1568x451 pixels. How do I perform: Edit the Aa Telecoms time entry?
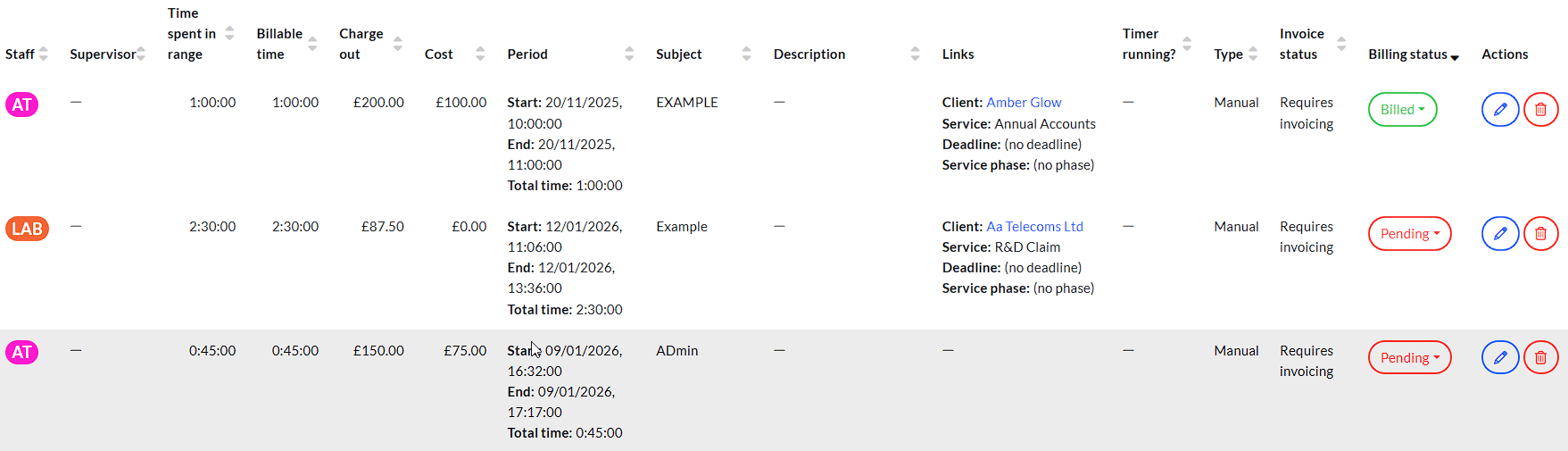click(1499, 234)
